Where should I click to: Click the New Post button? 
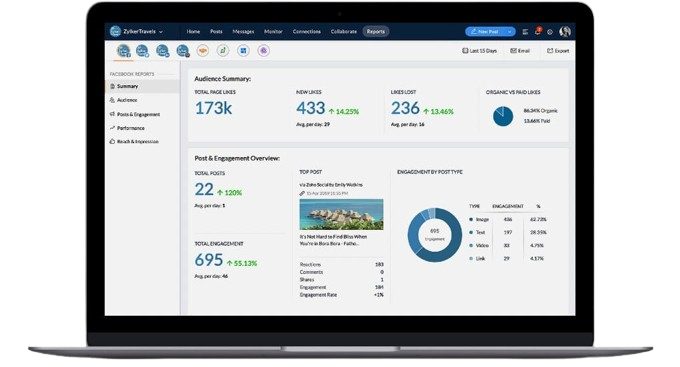click(x=485, y=32)
